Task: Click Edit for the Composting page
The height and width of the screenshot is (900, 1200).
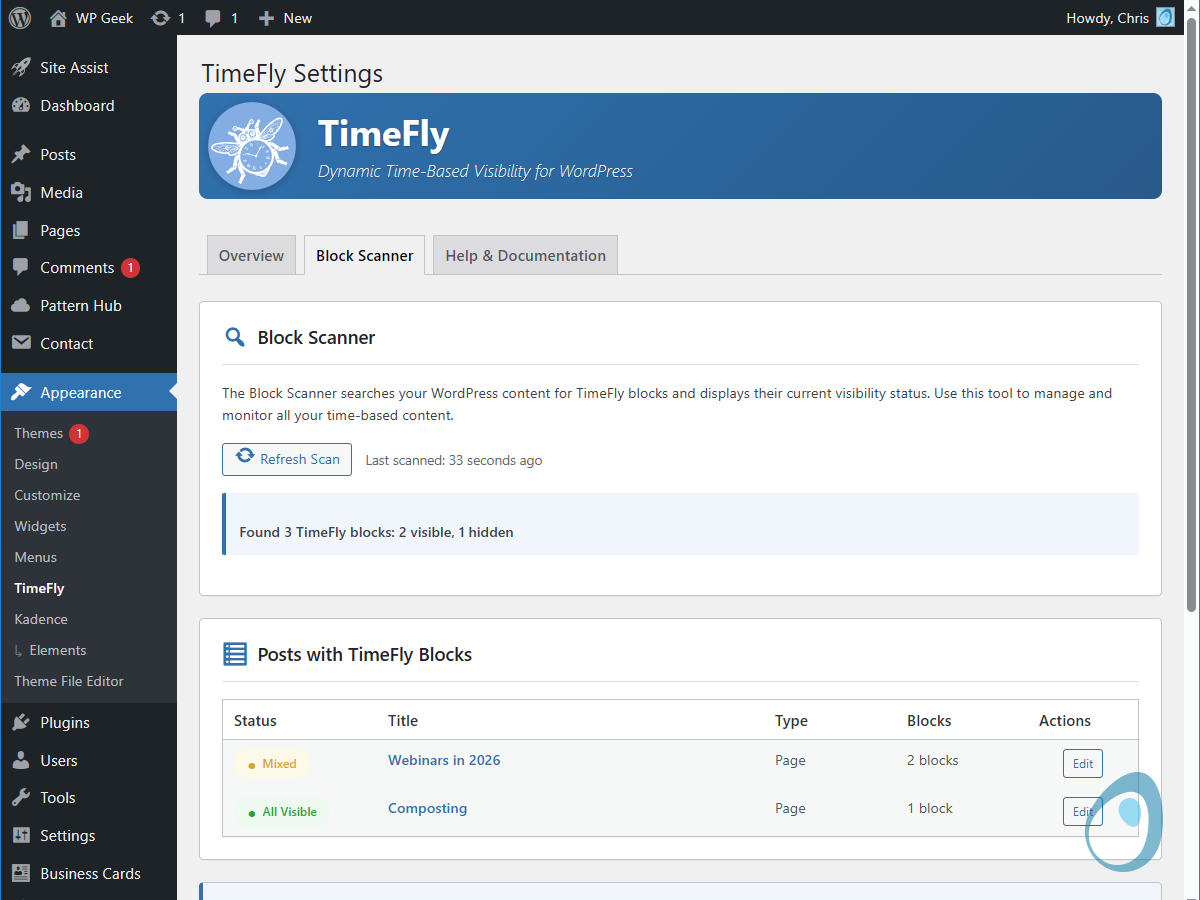Action: [1083, 811]
